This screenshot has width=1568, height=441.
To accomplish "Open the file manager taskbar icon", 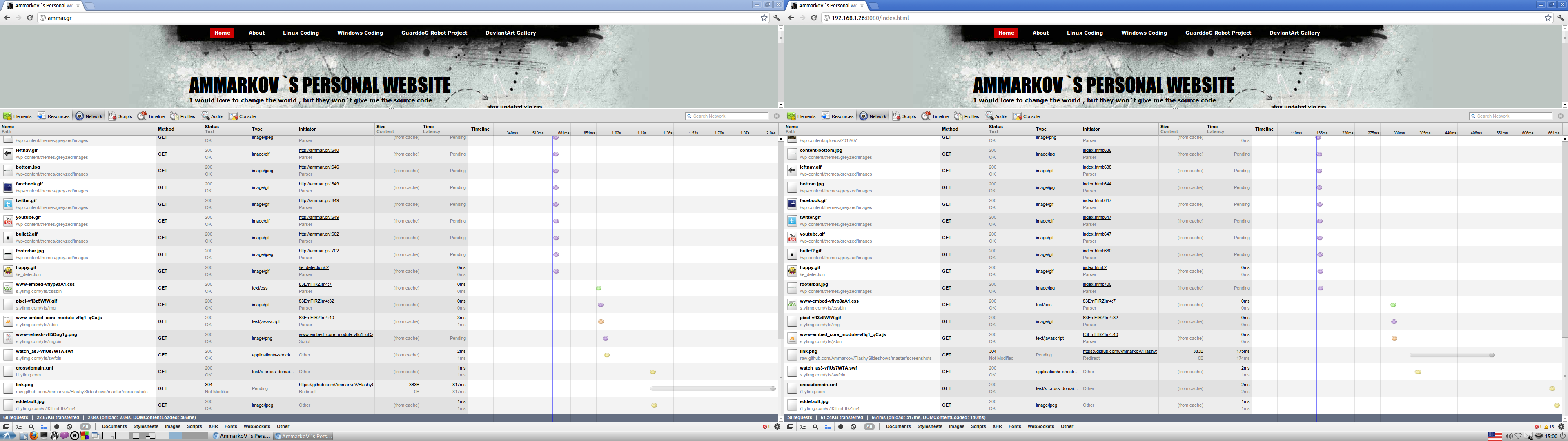I will click(x=23, y=436).
